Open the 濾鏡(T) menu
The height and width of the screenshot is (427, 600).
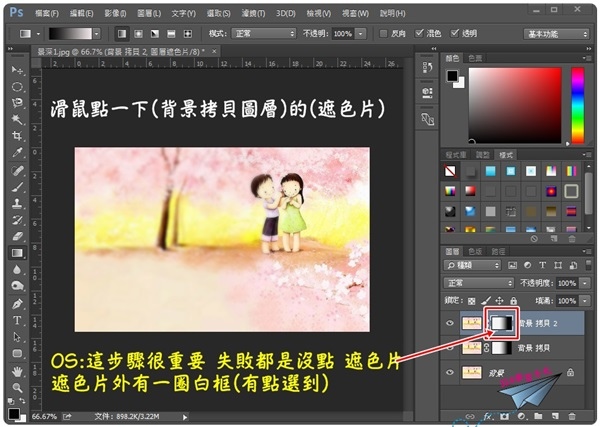pos(253,14)
